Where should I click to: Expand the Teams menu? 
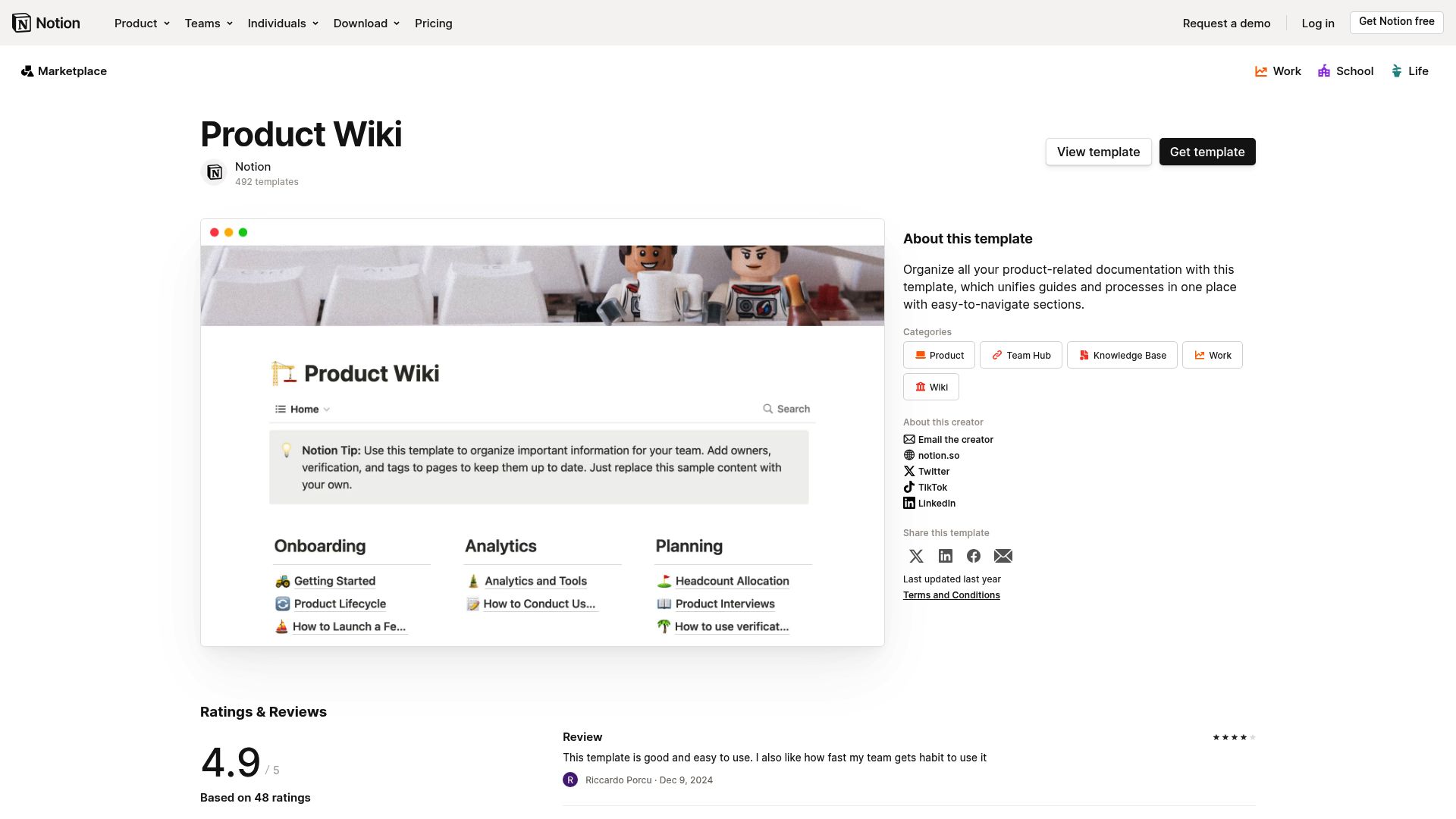point(209,24)
